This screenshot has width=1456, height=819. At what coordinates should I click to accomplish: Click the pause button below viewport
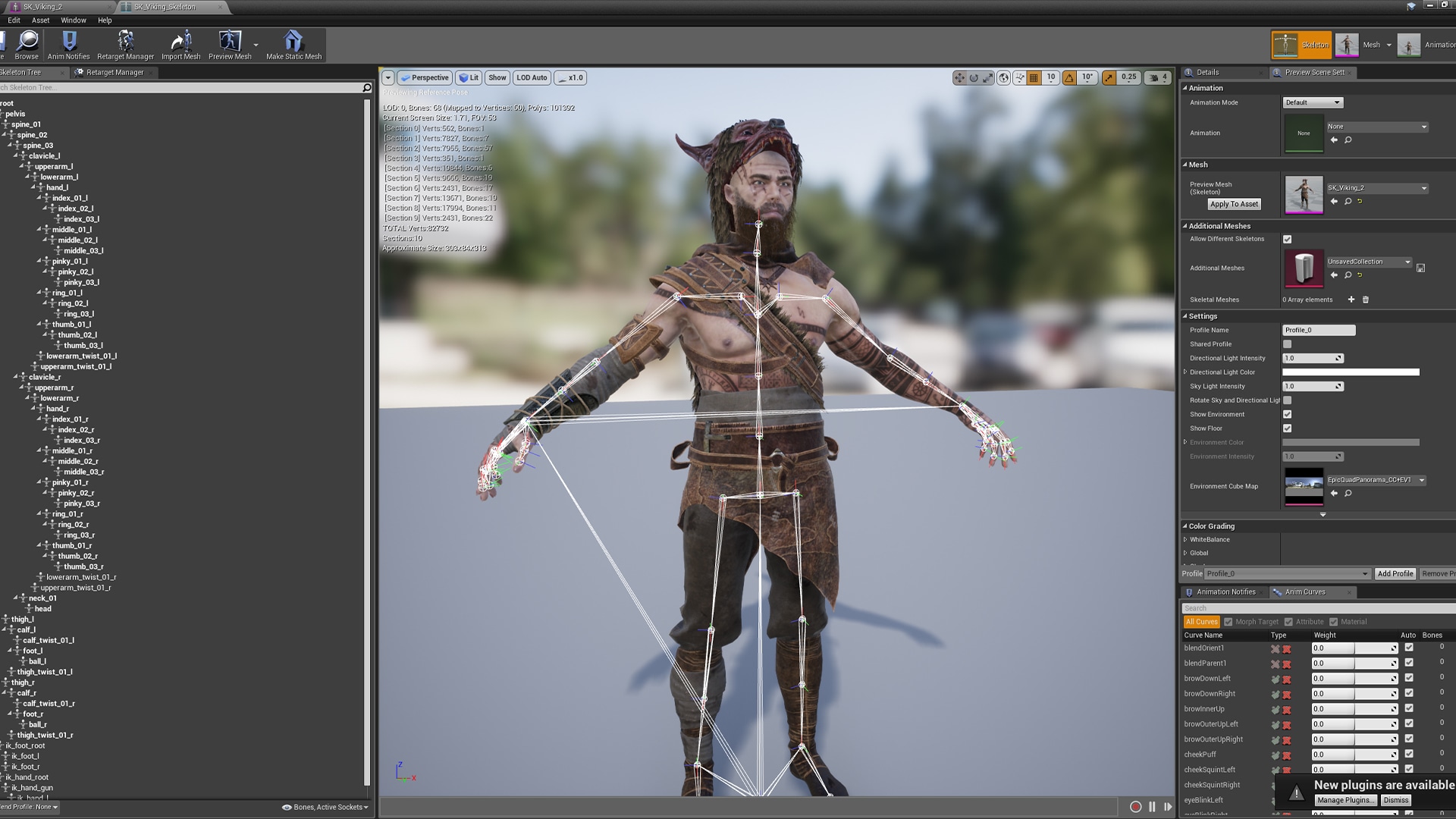[x=1152, y=807]
